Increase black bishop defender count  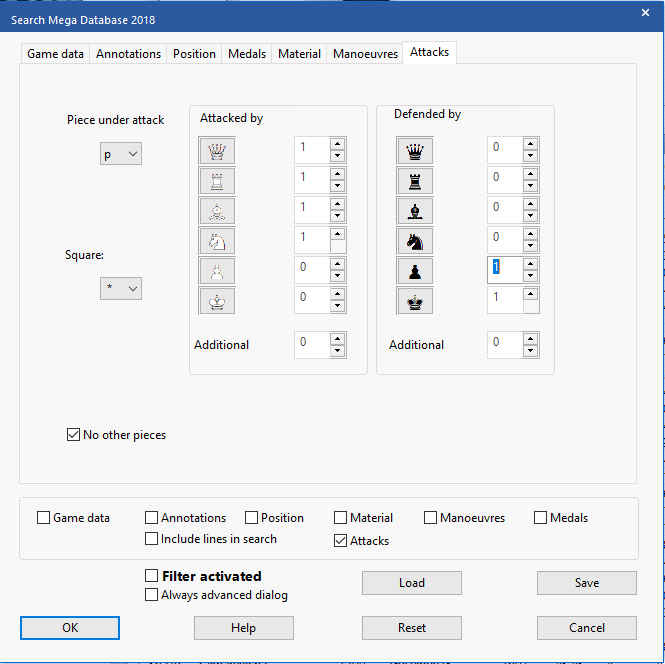tap(531, 204)
